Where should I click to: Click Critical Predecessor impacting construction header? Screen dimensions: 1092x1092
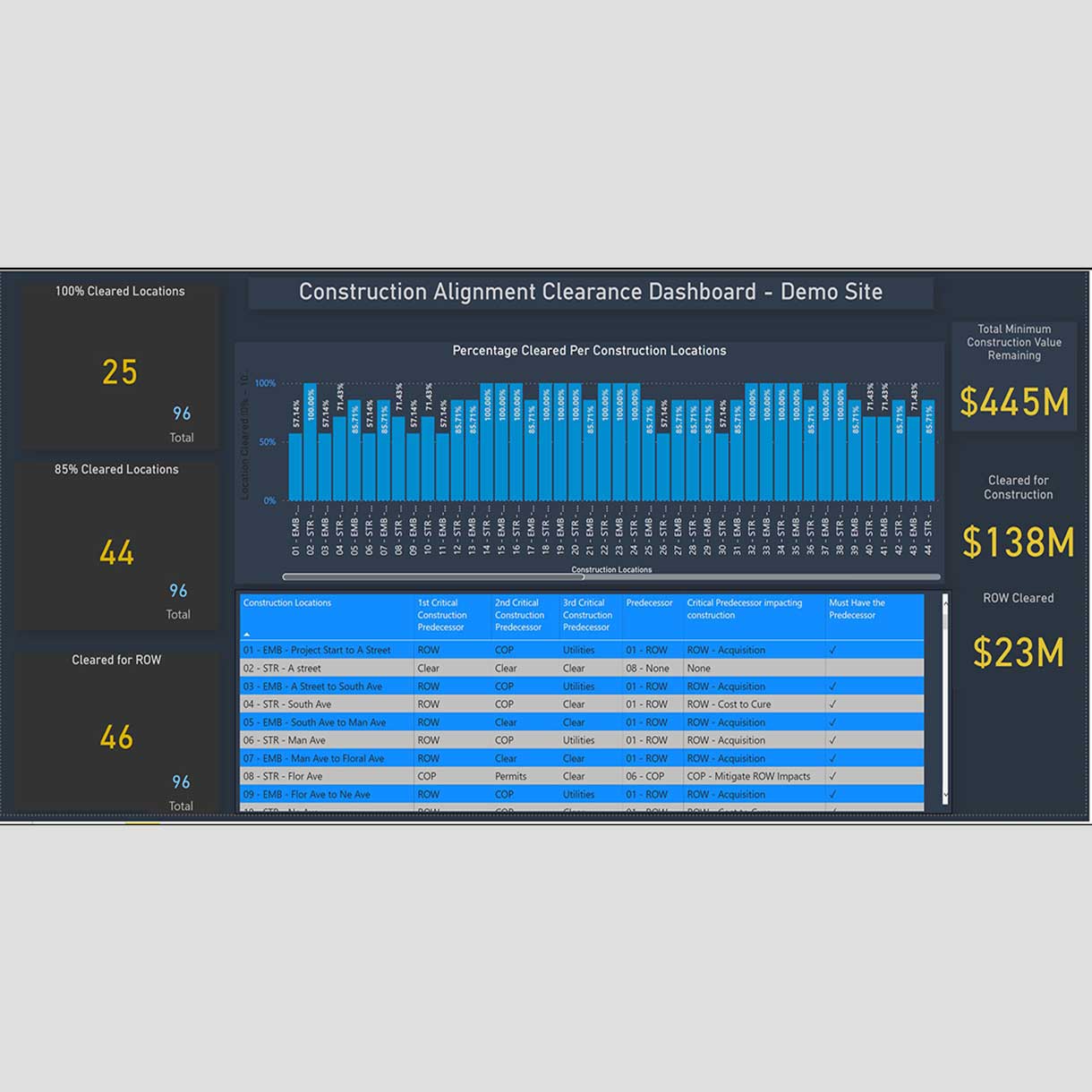coord(744,609)
